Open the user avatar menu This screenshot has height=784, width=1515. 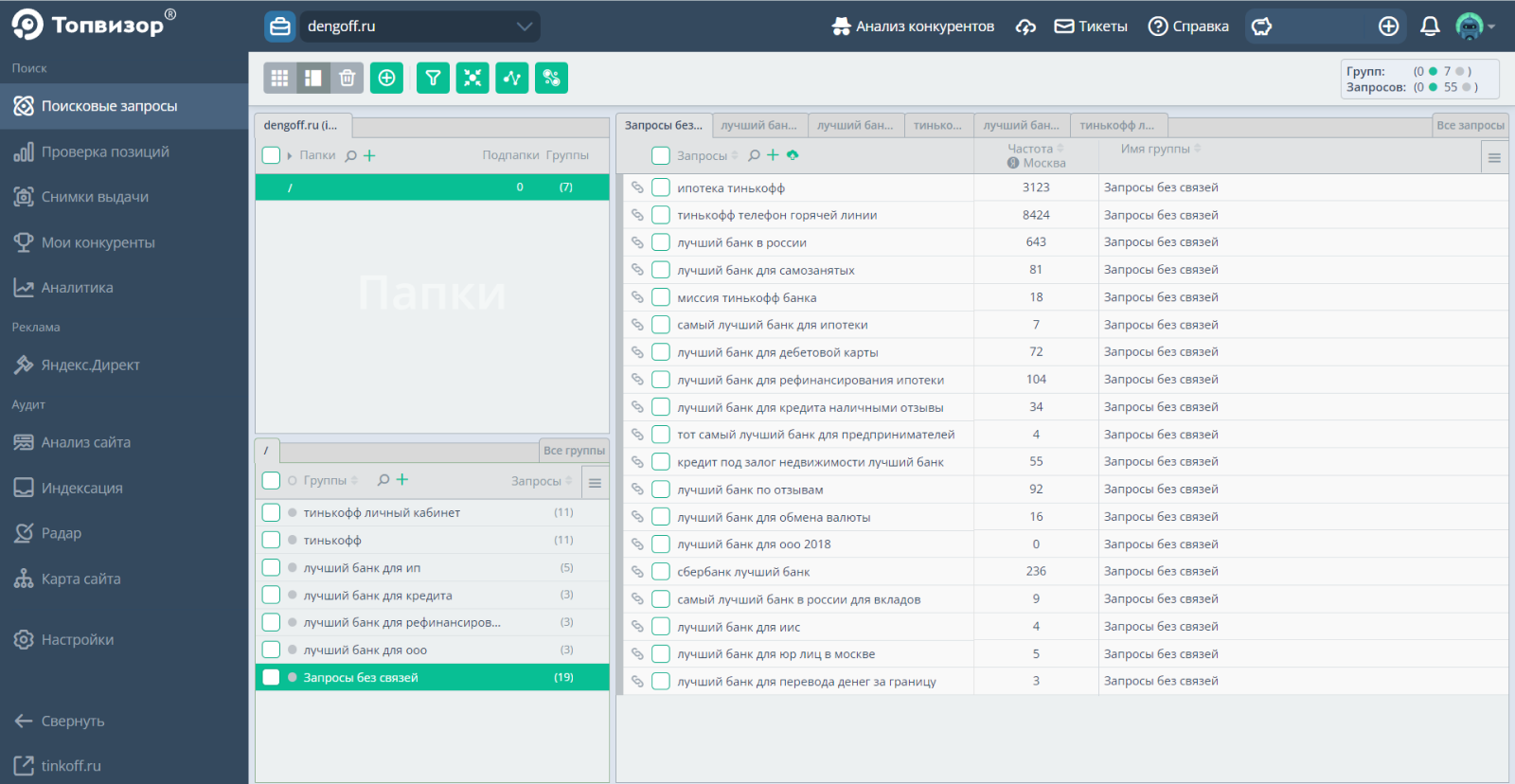click(x=1474, y=27)
